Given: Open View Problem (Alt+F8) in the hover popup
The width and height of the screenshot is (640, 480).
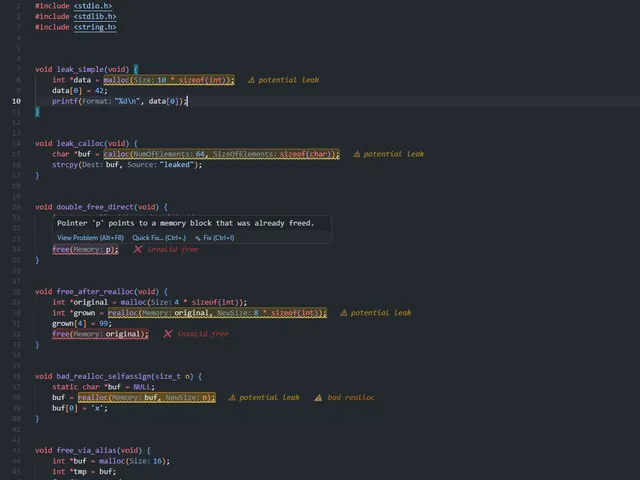Looking at the screenshot, I should [90, 238].
